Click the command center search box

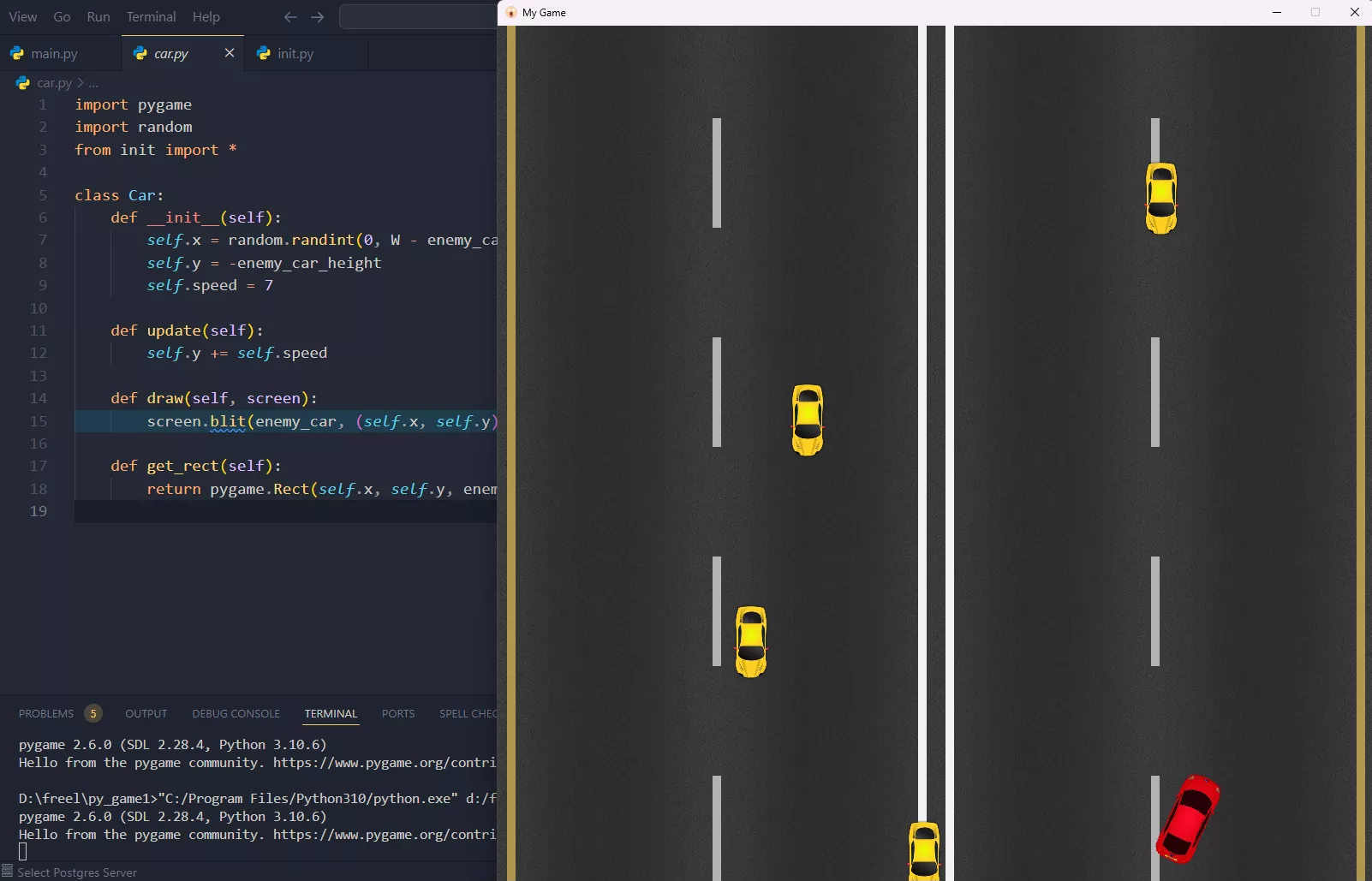[x=418, y=17]
